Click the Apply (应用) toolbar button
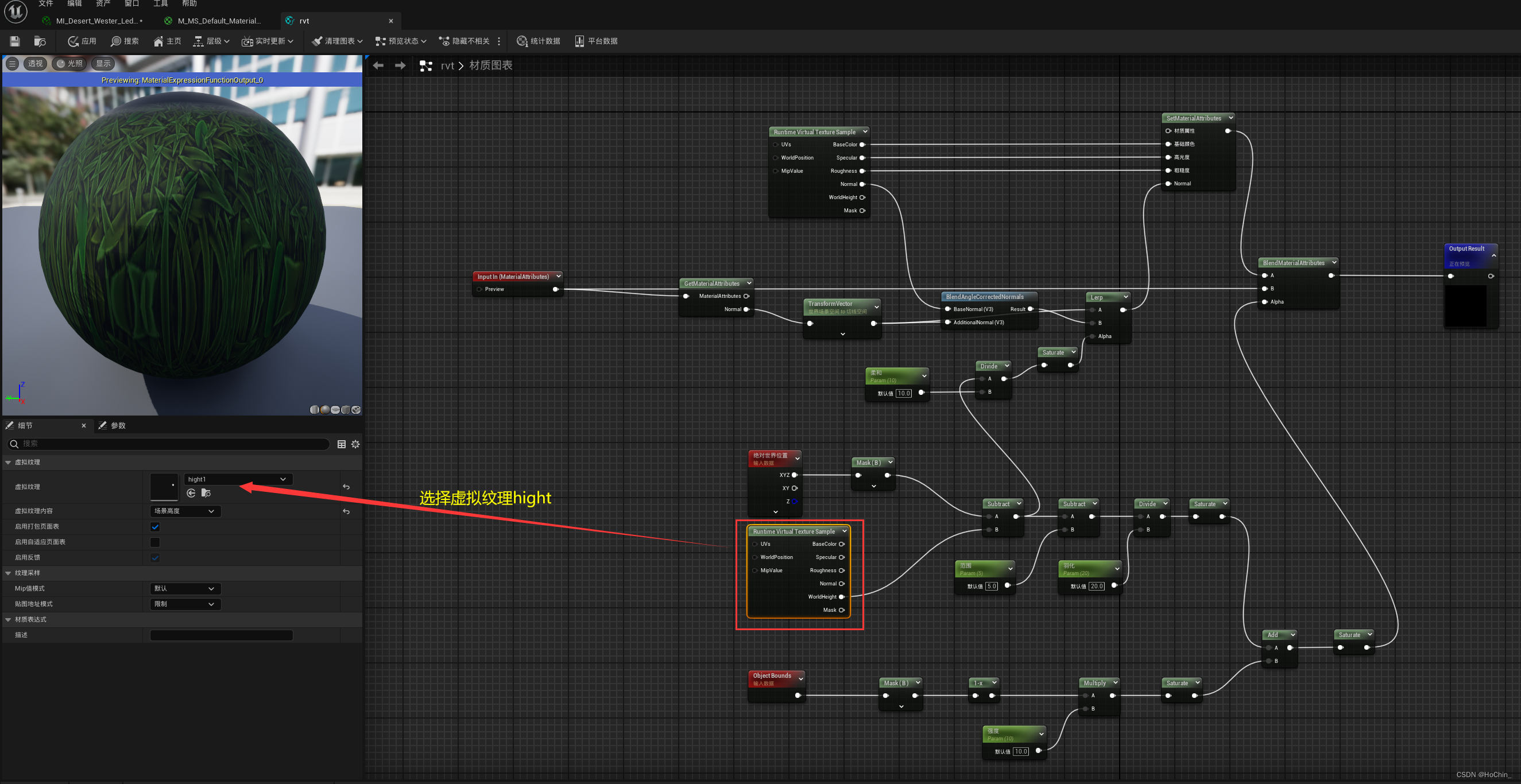This screenshot has height=784, width=1521. [82, 41]
